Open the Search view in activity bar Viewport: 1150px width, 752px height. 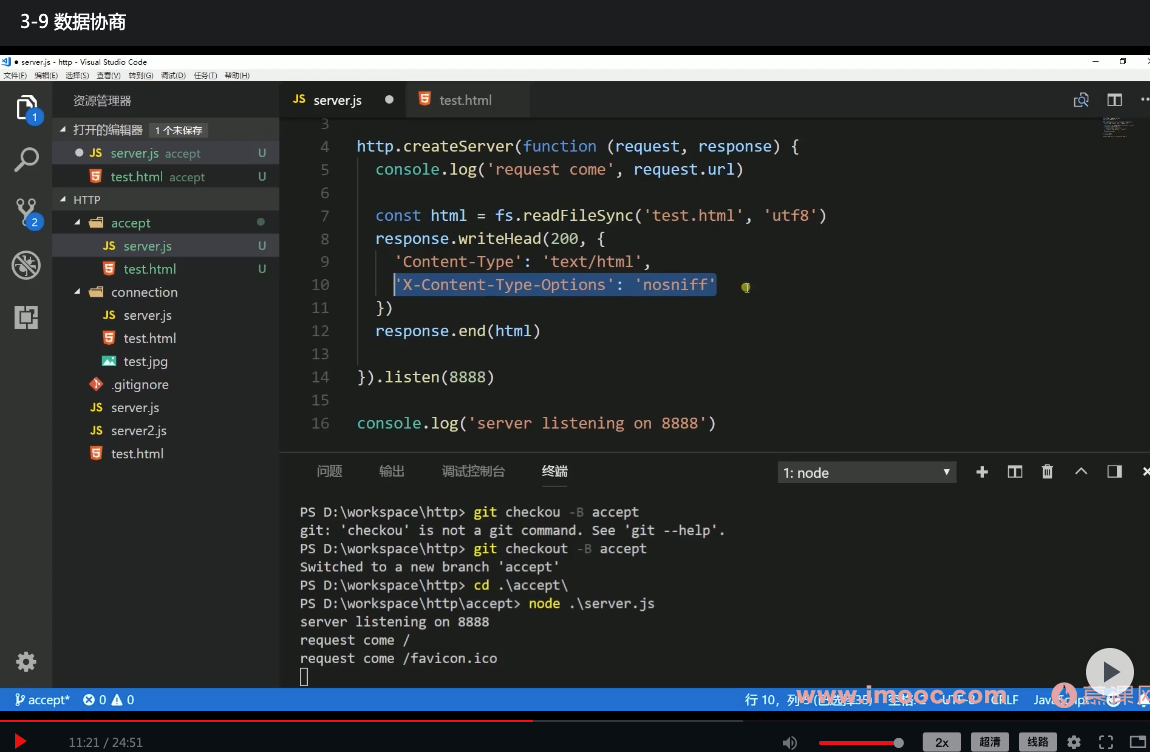pyautogui.click(x=27, y=160)
